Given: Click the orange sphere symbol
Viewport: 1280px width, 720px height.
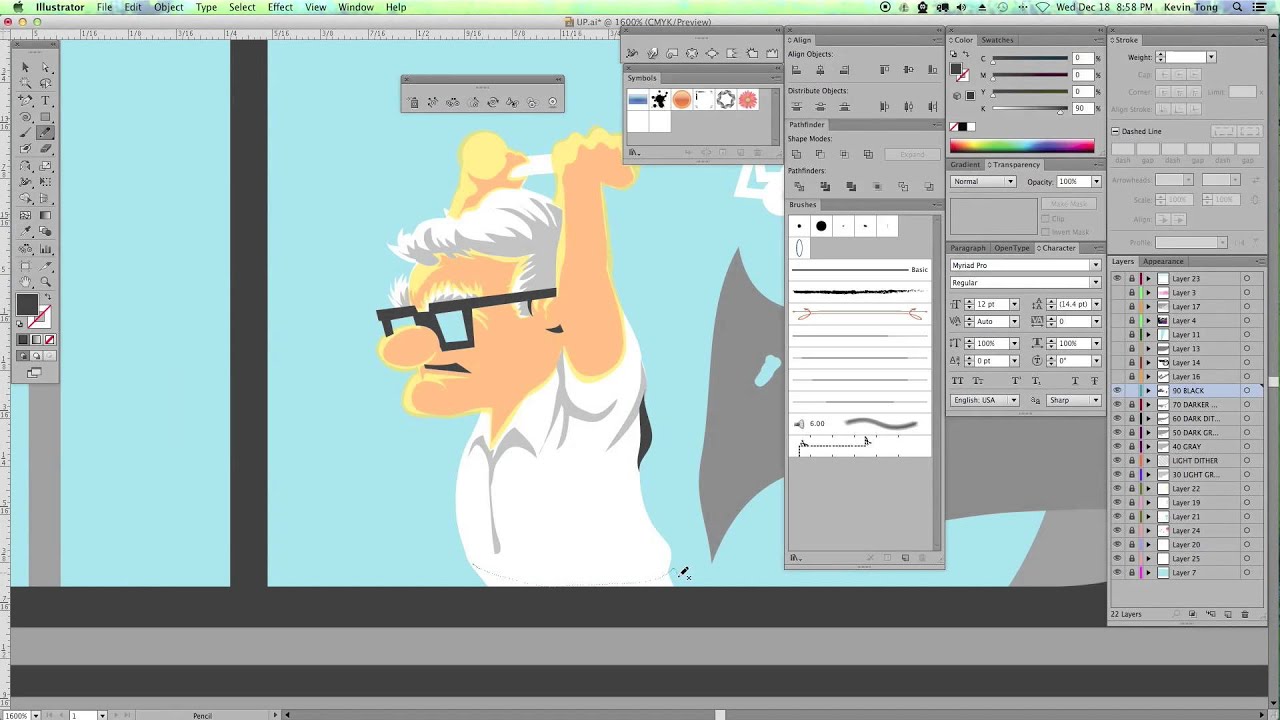Looking at the screenshot, I should click(681, 99).
